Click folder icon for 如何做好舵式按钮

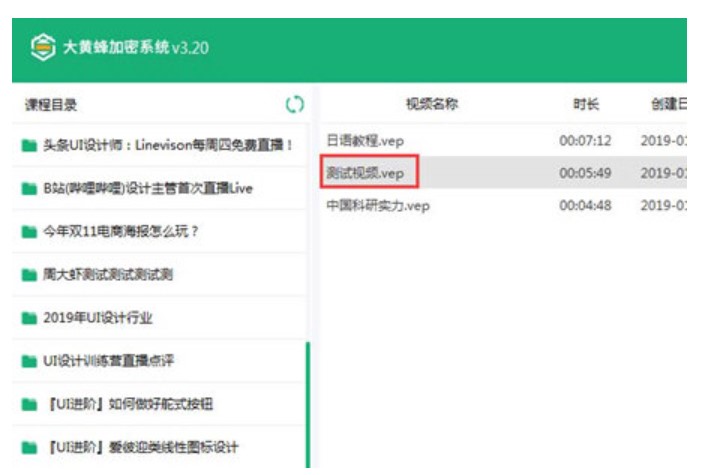point(29,404)
